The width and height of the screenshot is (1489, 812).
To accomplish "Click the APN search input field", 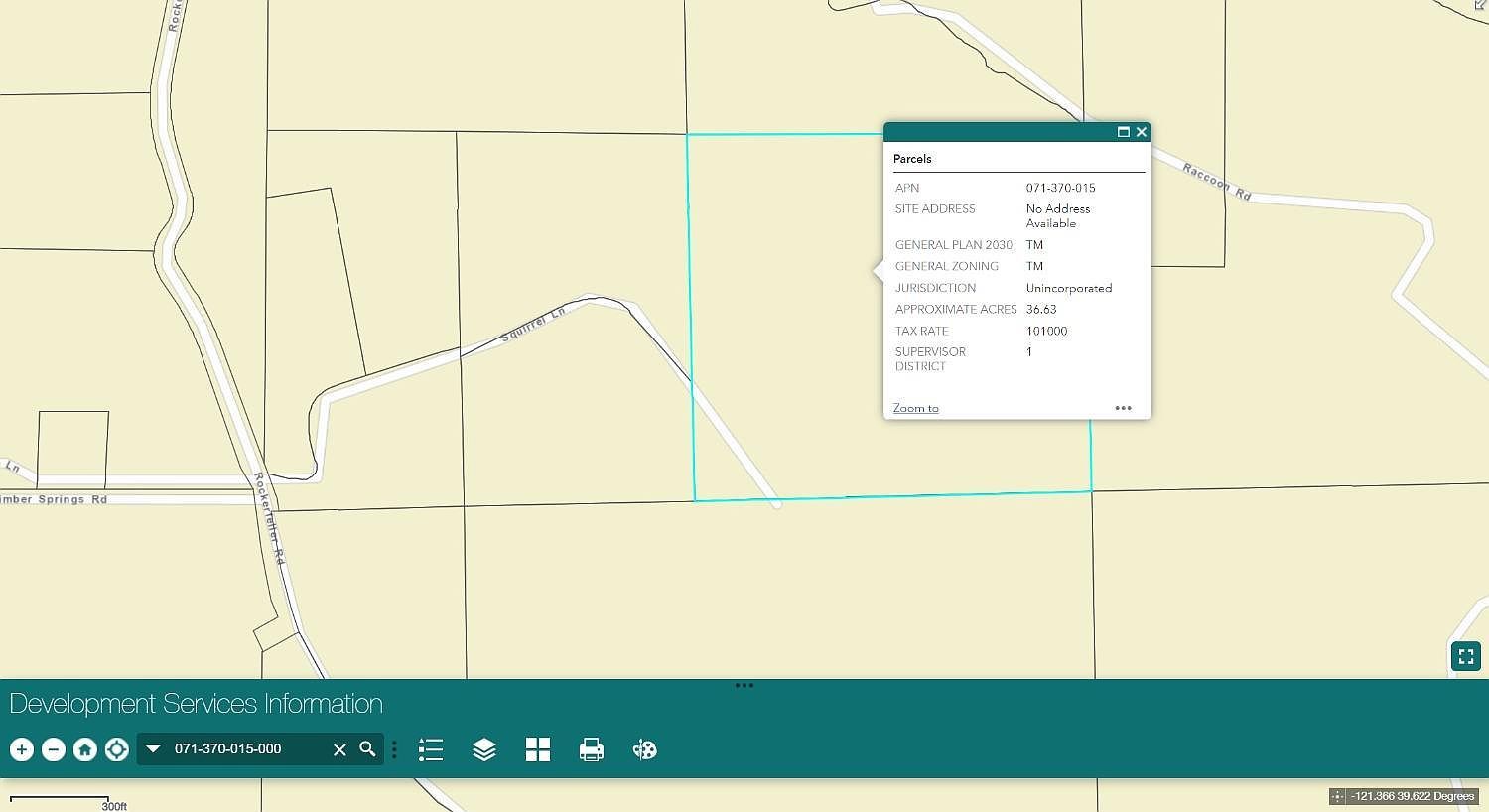I will 248,749.
